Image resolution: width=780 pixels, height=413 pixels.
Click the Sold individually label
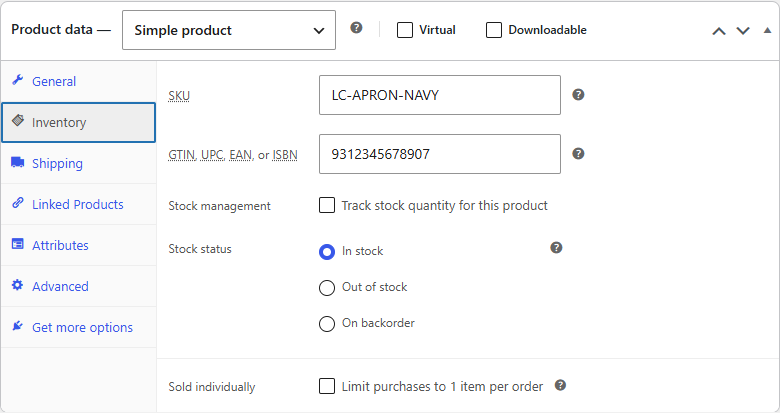212,387
